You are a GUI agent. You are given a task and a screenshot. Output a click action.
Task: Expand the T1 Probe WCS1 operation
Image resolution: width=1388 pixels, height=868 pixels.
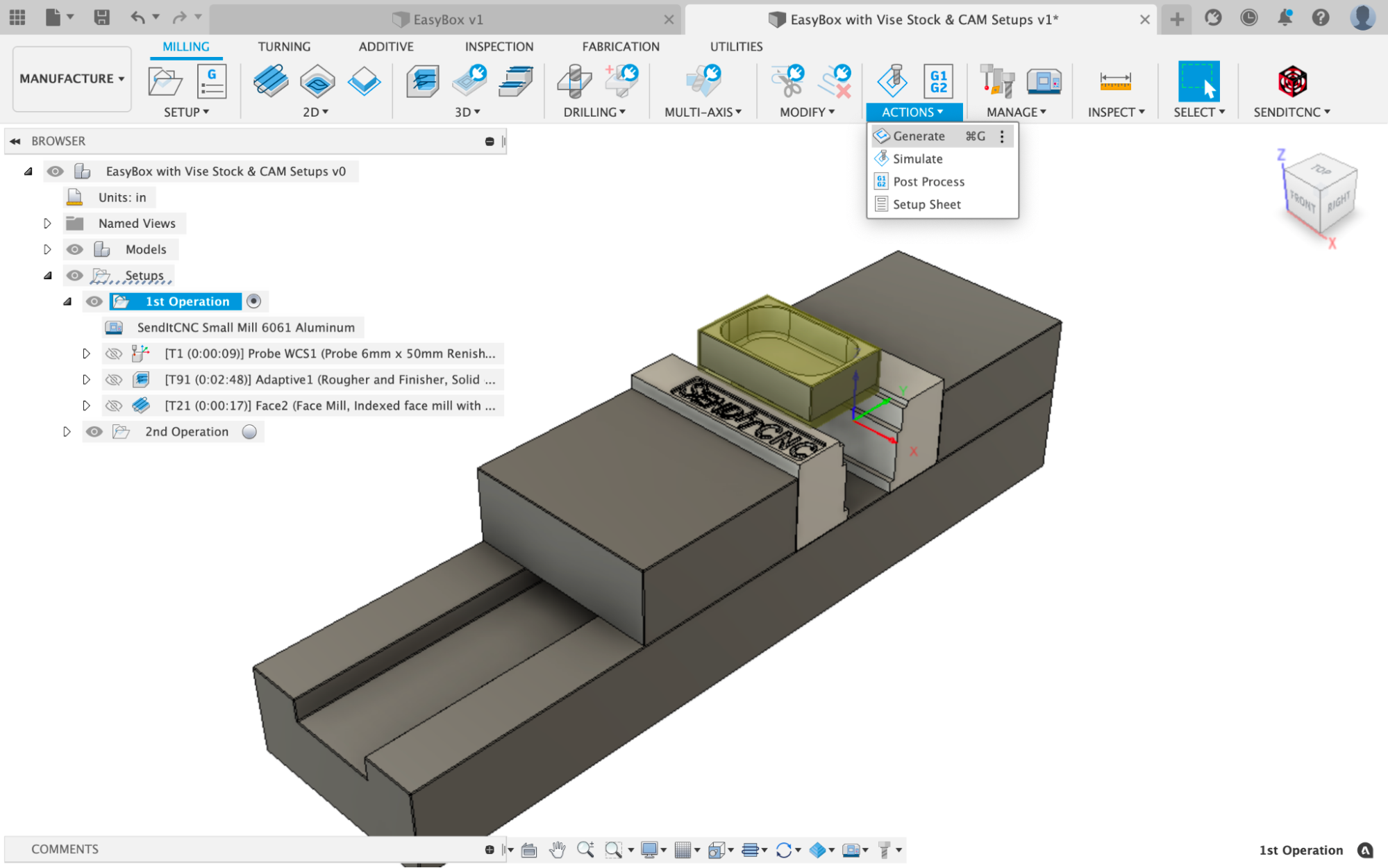pos(85,353)
